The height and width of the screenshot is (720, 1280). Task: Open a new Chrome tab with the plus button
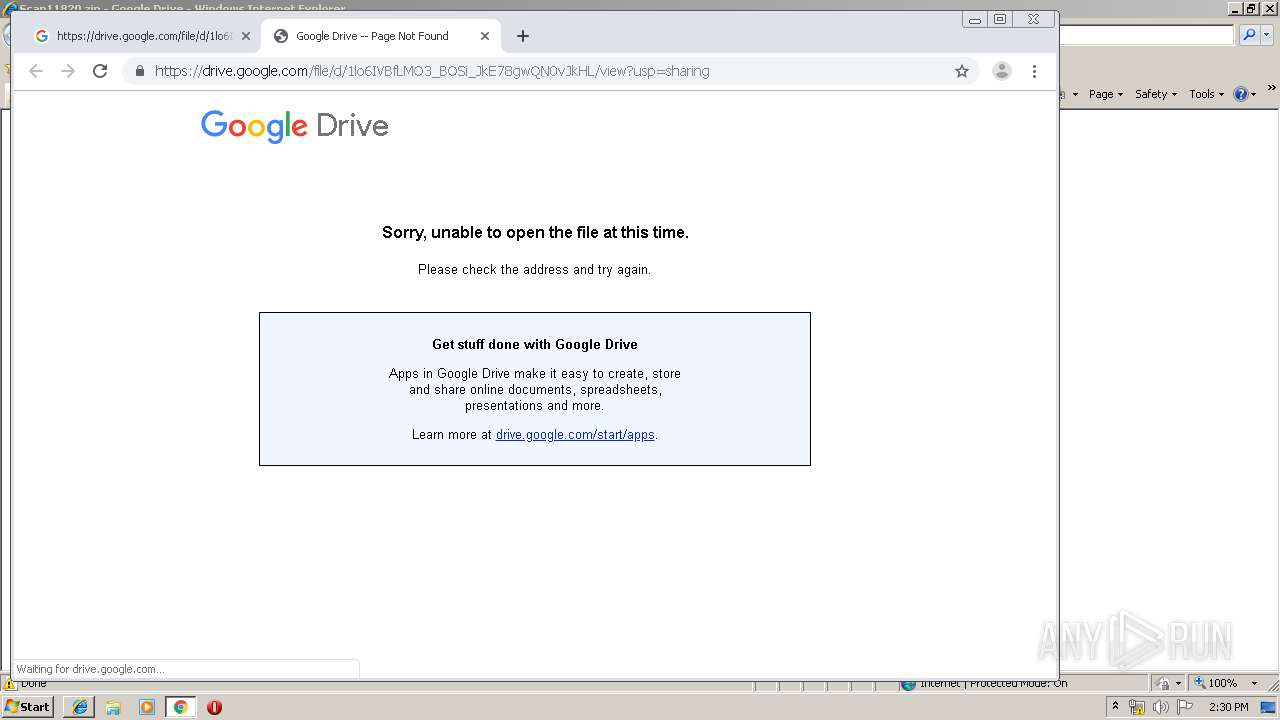click(x=523, y=36)
